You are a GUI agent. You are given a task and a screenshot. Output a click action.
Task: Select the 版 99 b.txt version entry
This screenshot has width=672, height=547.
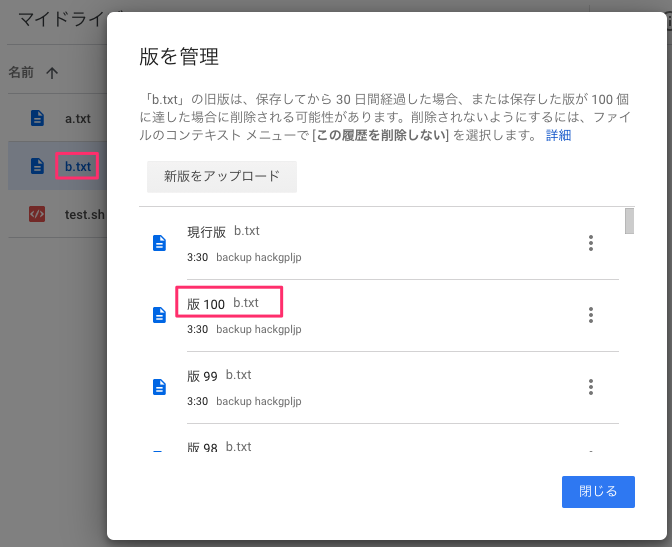(219, 375)
